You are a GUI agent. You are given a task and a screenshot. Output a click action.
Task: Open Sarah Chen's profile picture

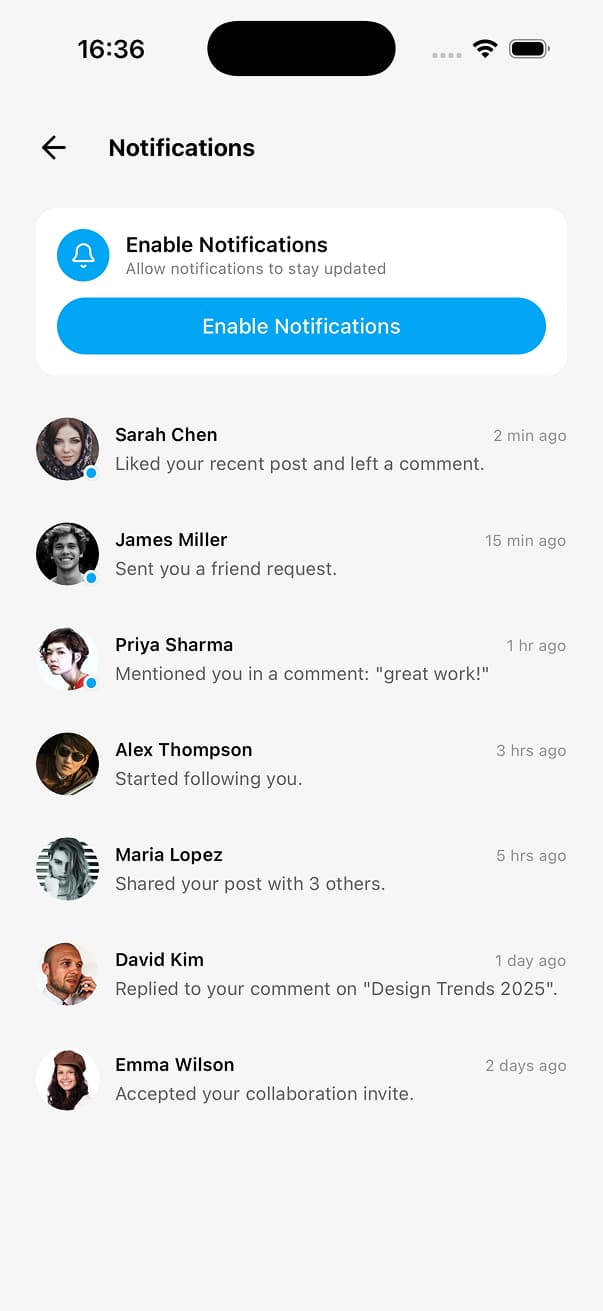pyautogui.click(x=67, y=449)
